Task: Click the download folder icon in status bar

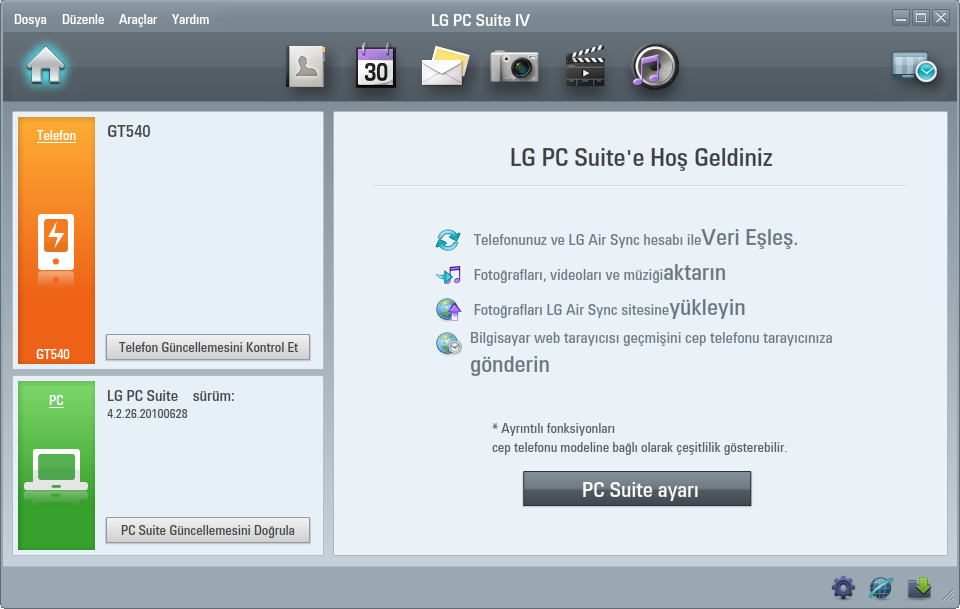Action: pyautogui.click(x=919, y=588)
